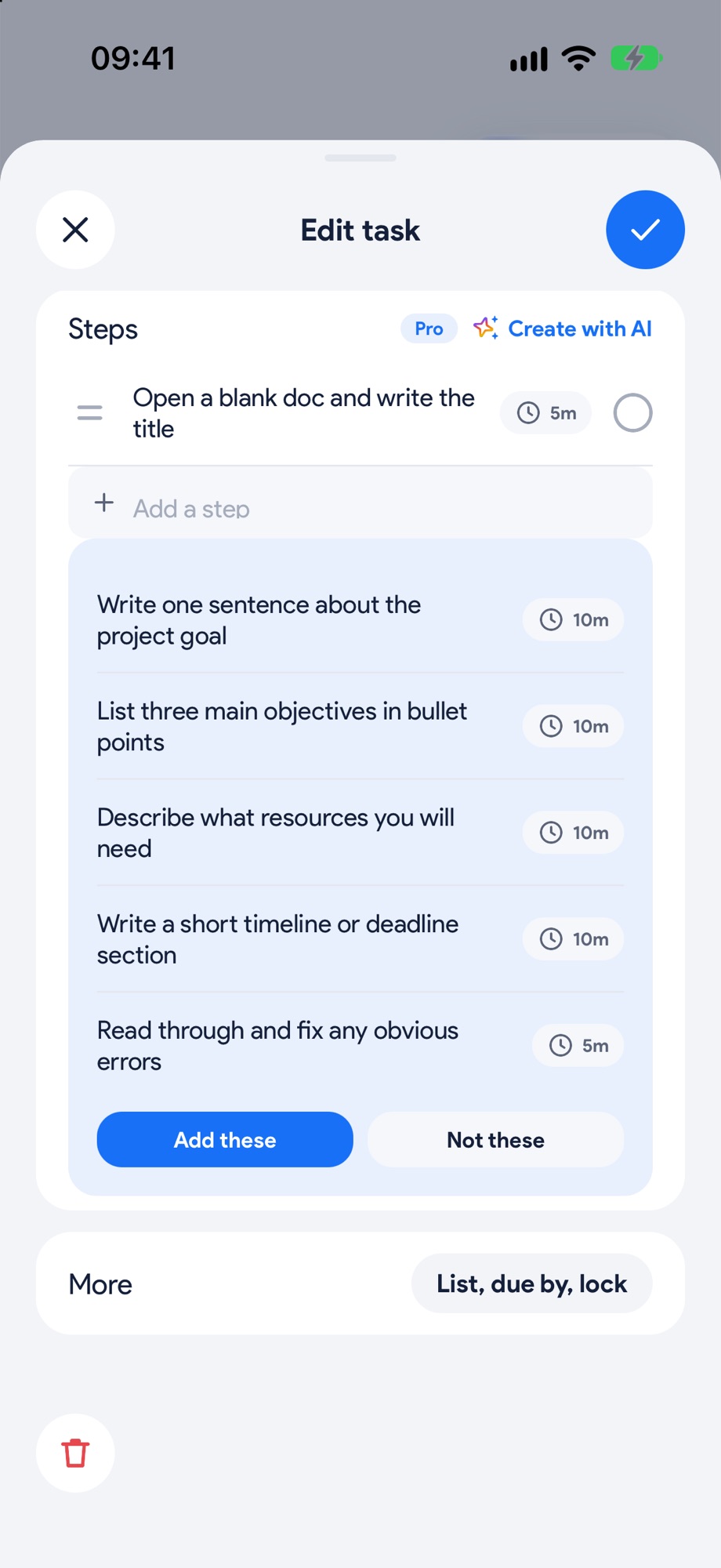Tap the Pro badge
Viewport: 721px width, 1568px height.
(429, 328)
